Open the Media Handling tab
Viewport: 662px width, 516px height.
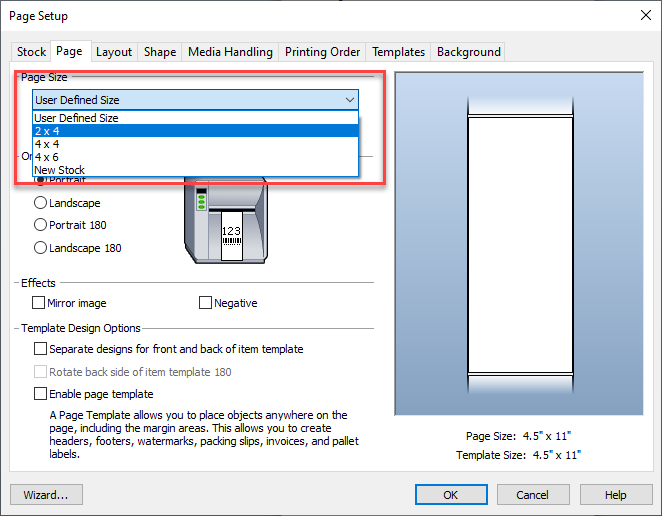point(230,52)
